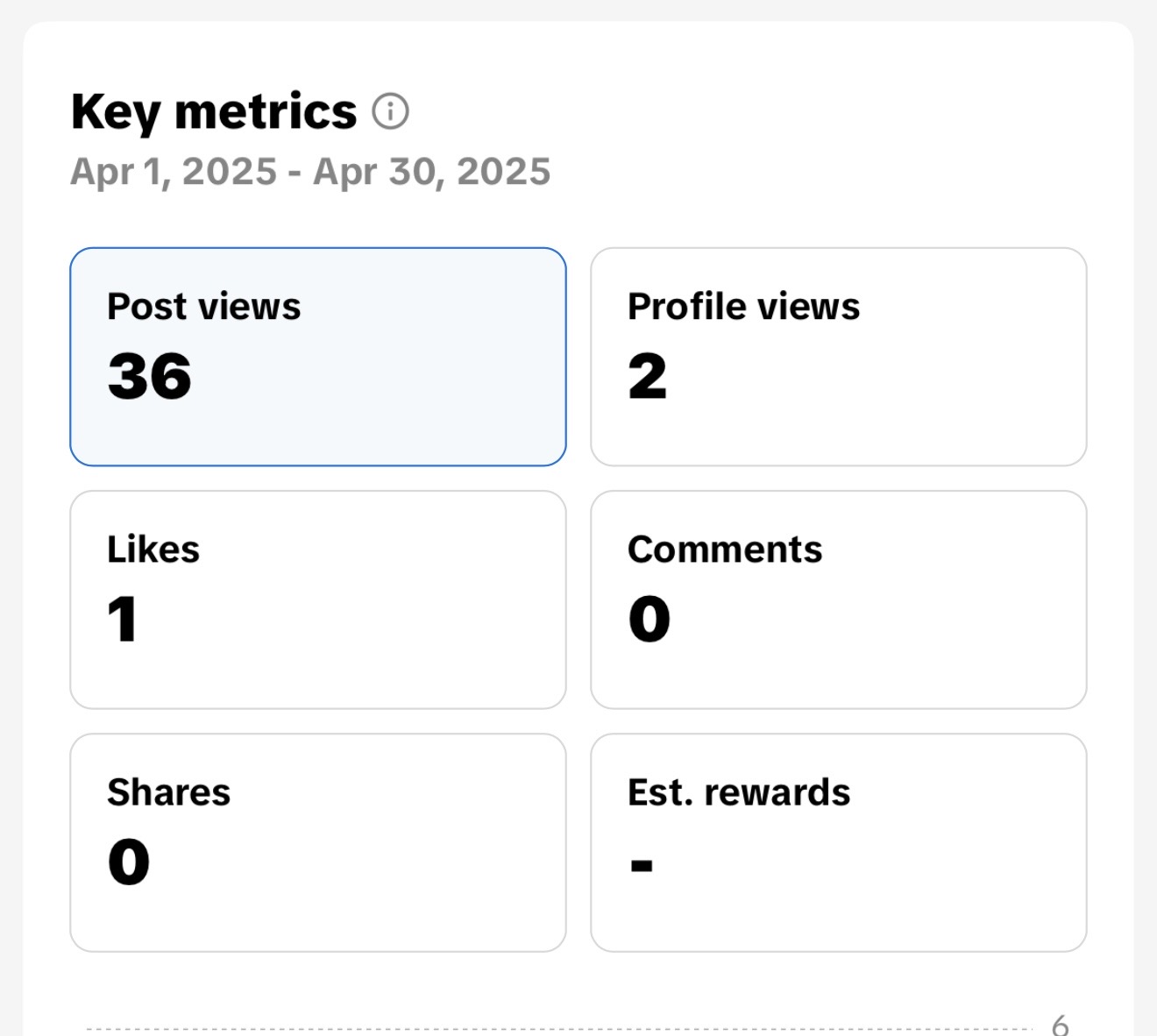Click the number 2 under Profile views
This screenshot has height=1036, width=1157.
[x=648, y=377]
